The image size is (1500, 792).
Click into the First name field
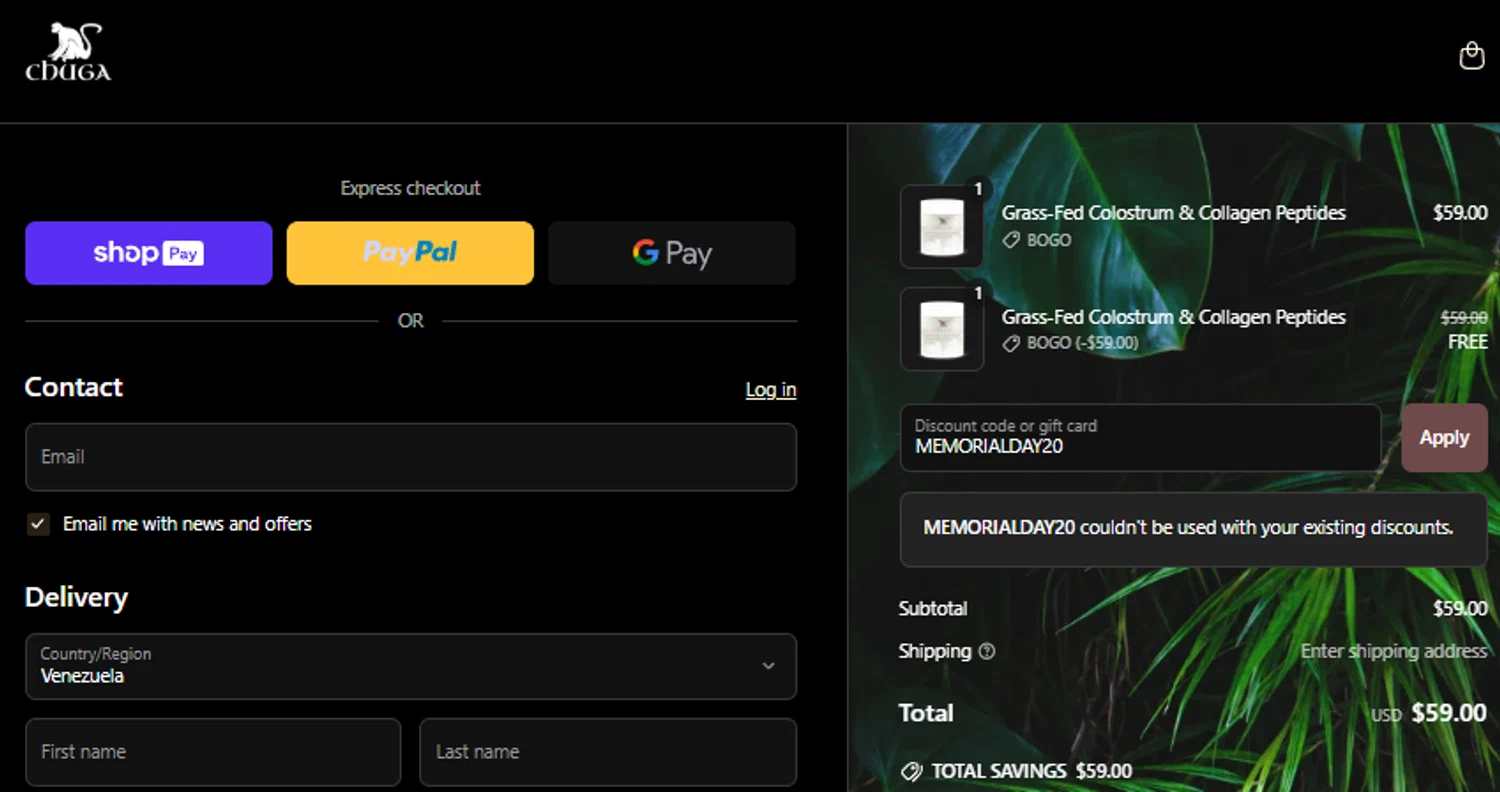(x=213, y=752)
